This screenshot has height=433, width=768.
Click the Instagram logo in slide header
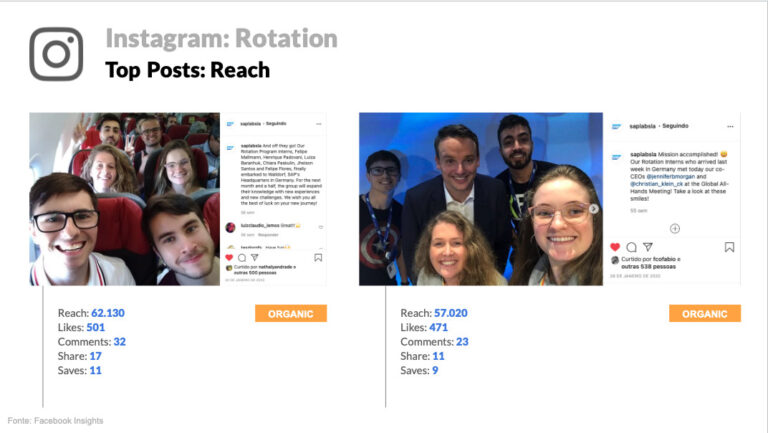[x=56, y=54]
